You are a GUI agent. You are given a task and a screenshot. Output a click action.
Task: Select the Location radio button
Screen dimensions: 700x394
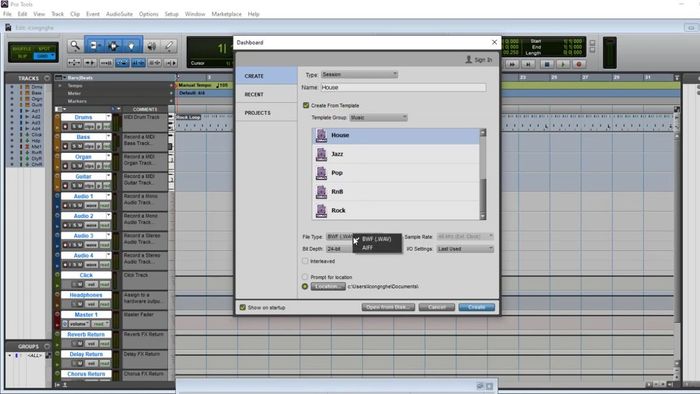305,286
